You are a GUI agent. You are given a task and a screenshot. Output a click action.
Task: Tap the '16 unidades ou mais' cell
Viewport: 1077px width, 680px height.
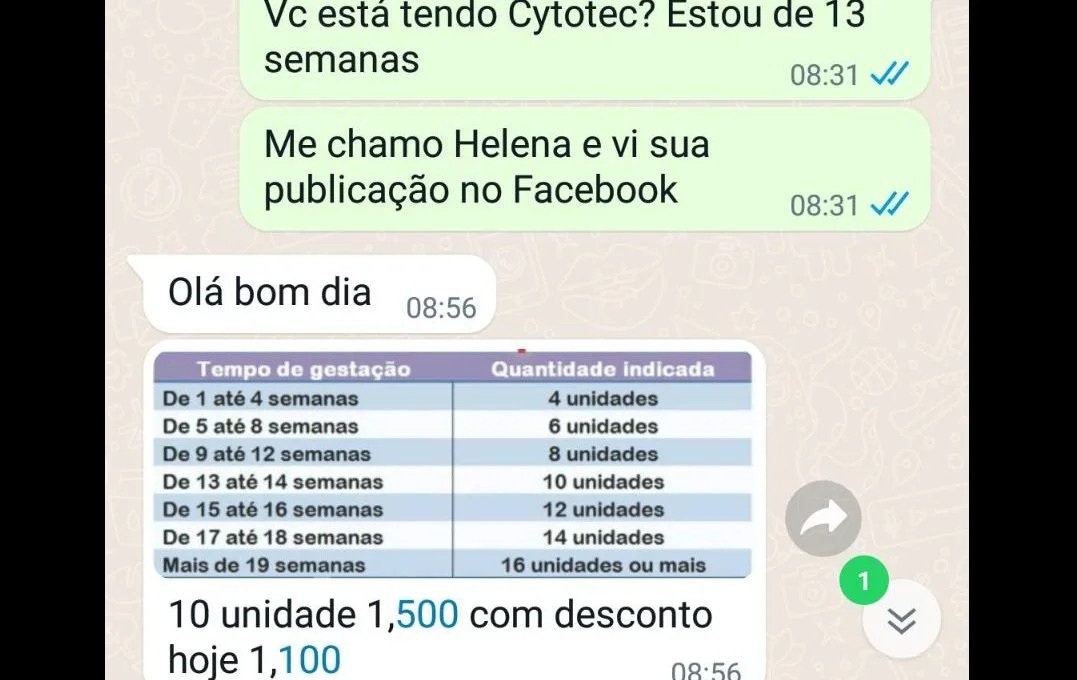point(603,565)
